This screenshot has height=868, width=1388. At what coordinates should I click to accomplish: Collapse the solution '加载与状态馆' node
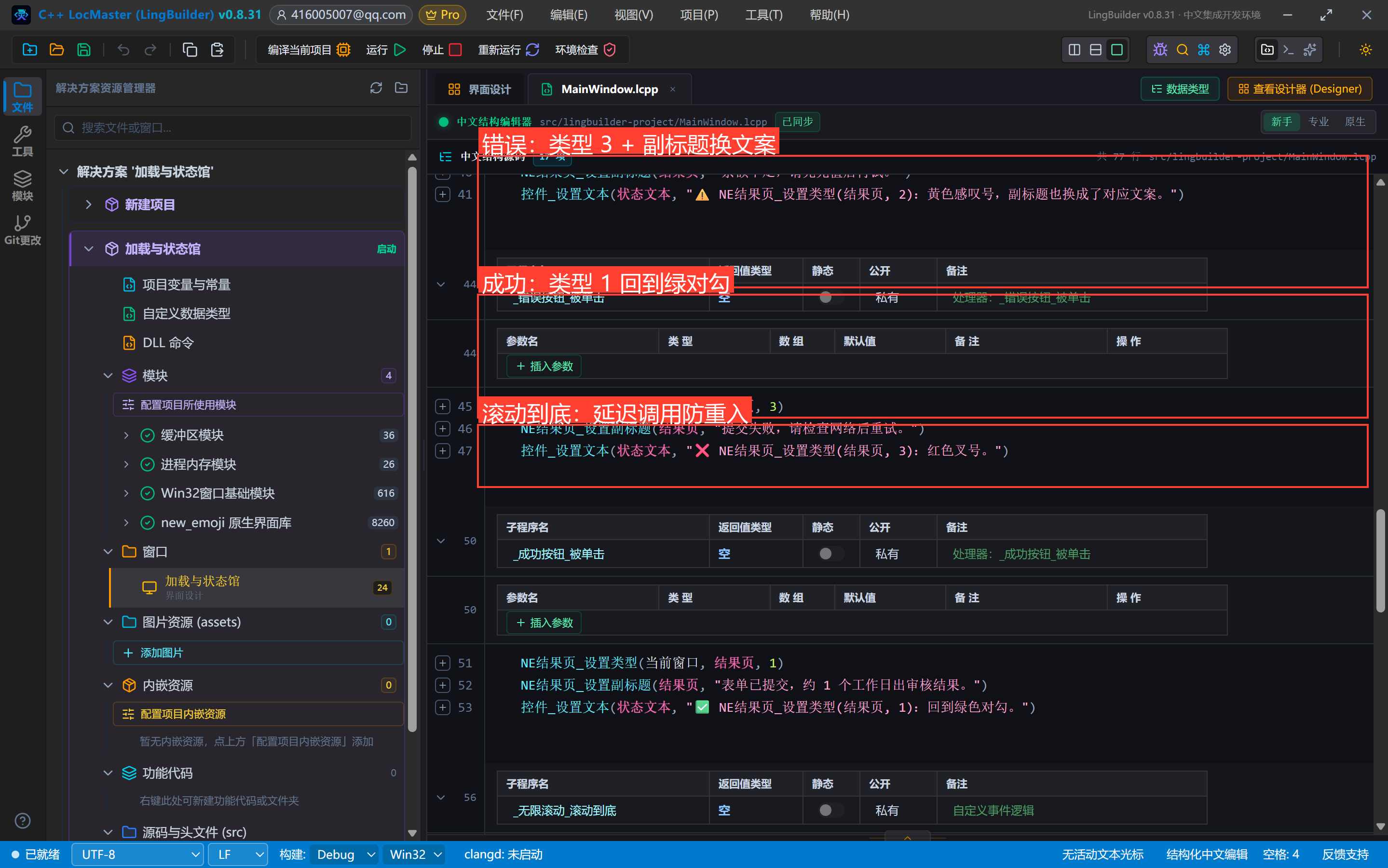pyautogui.click(x=64, y=172)
